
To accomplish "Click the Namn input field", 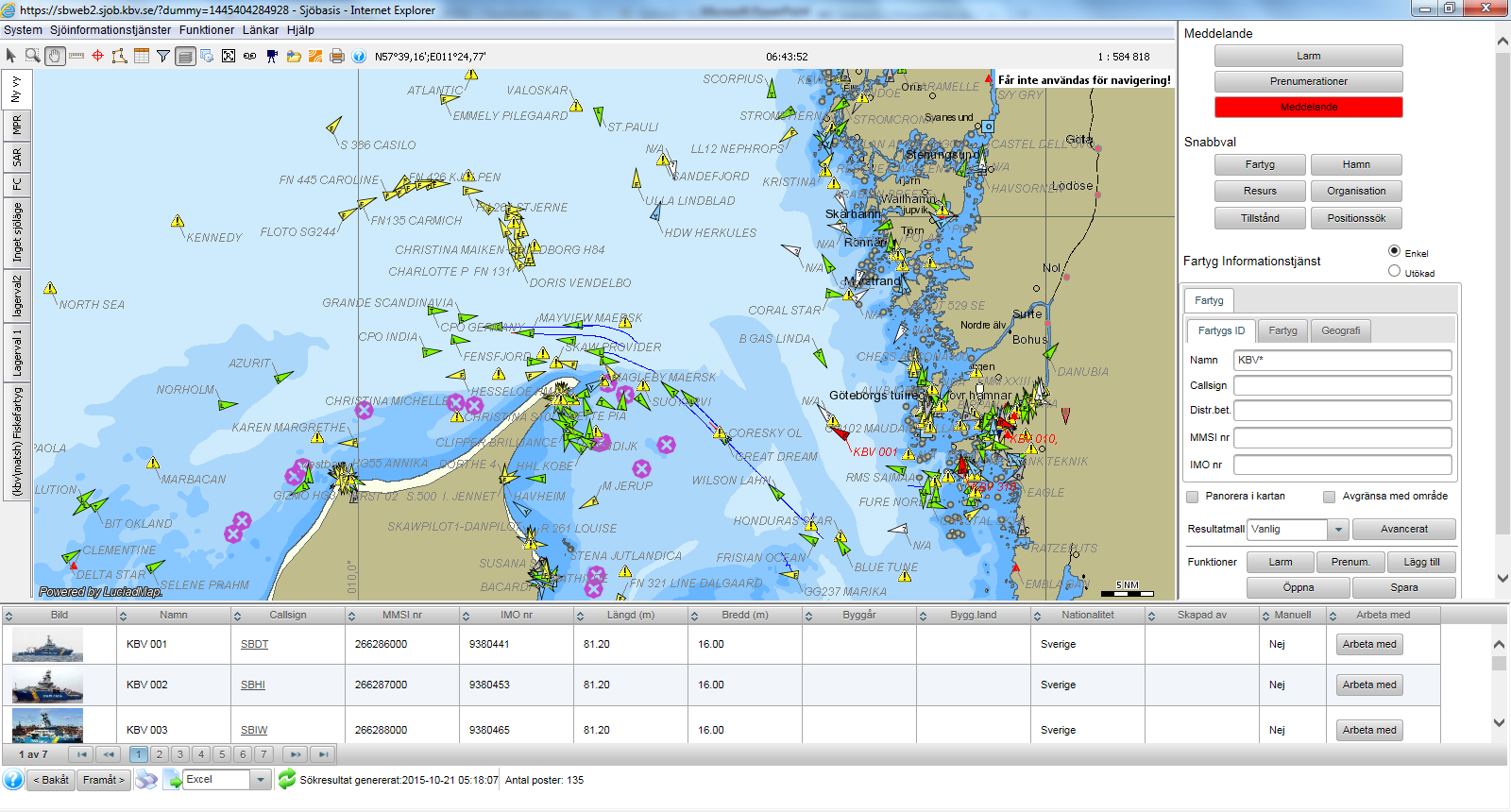I will (1342, 360).
